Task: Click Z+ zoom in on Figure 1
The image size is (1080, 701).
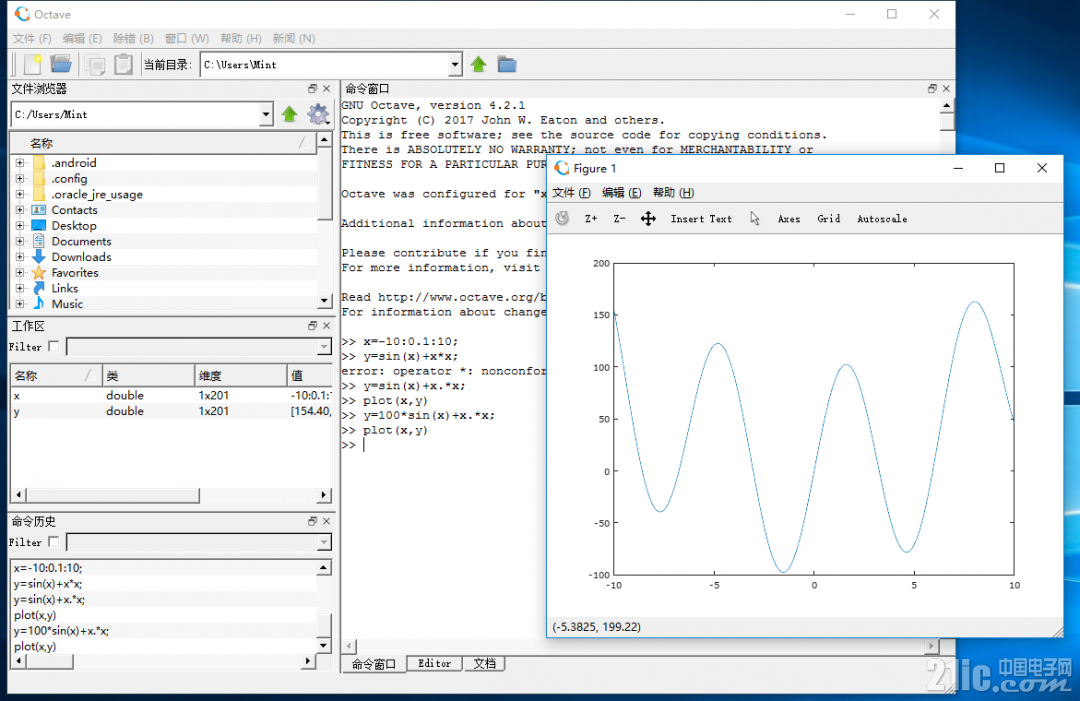Action: coord(591,219)
